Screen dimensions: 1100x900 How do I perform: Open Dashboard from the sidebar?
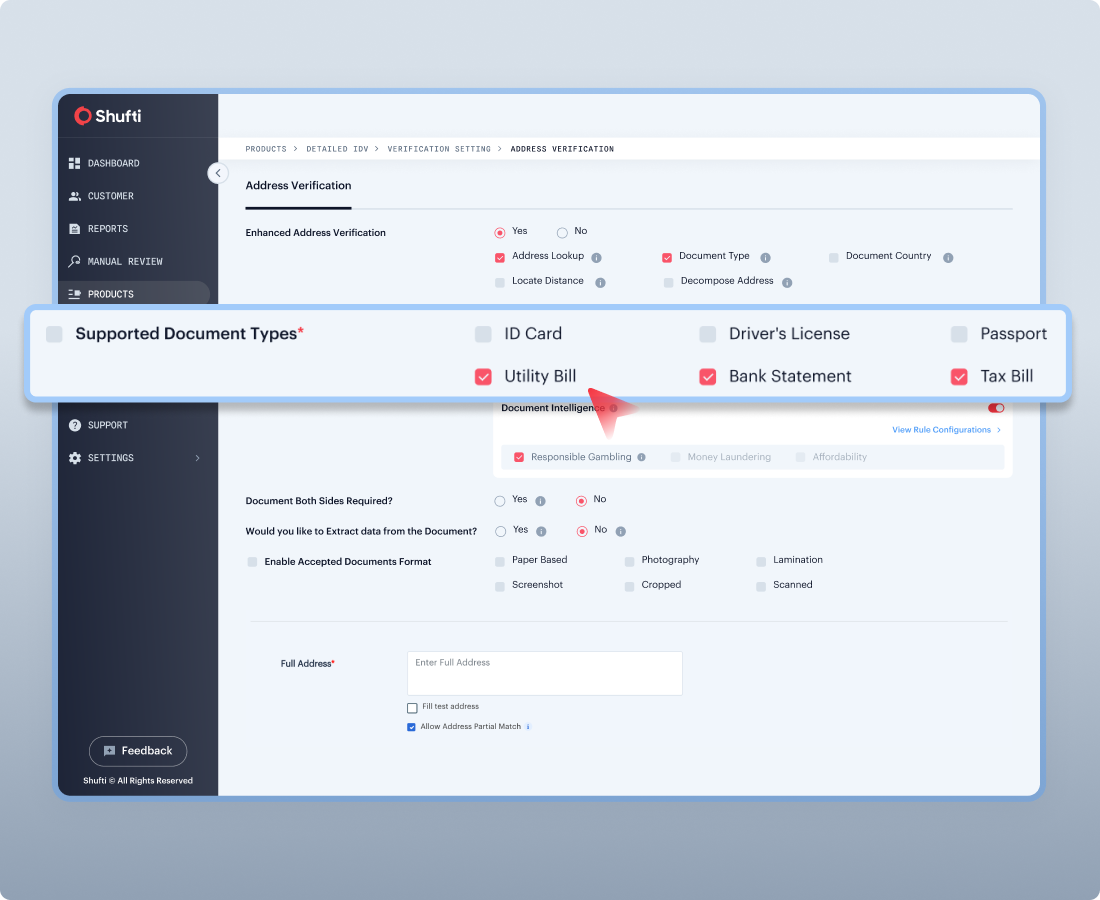tap(113, 163)
